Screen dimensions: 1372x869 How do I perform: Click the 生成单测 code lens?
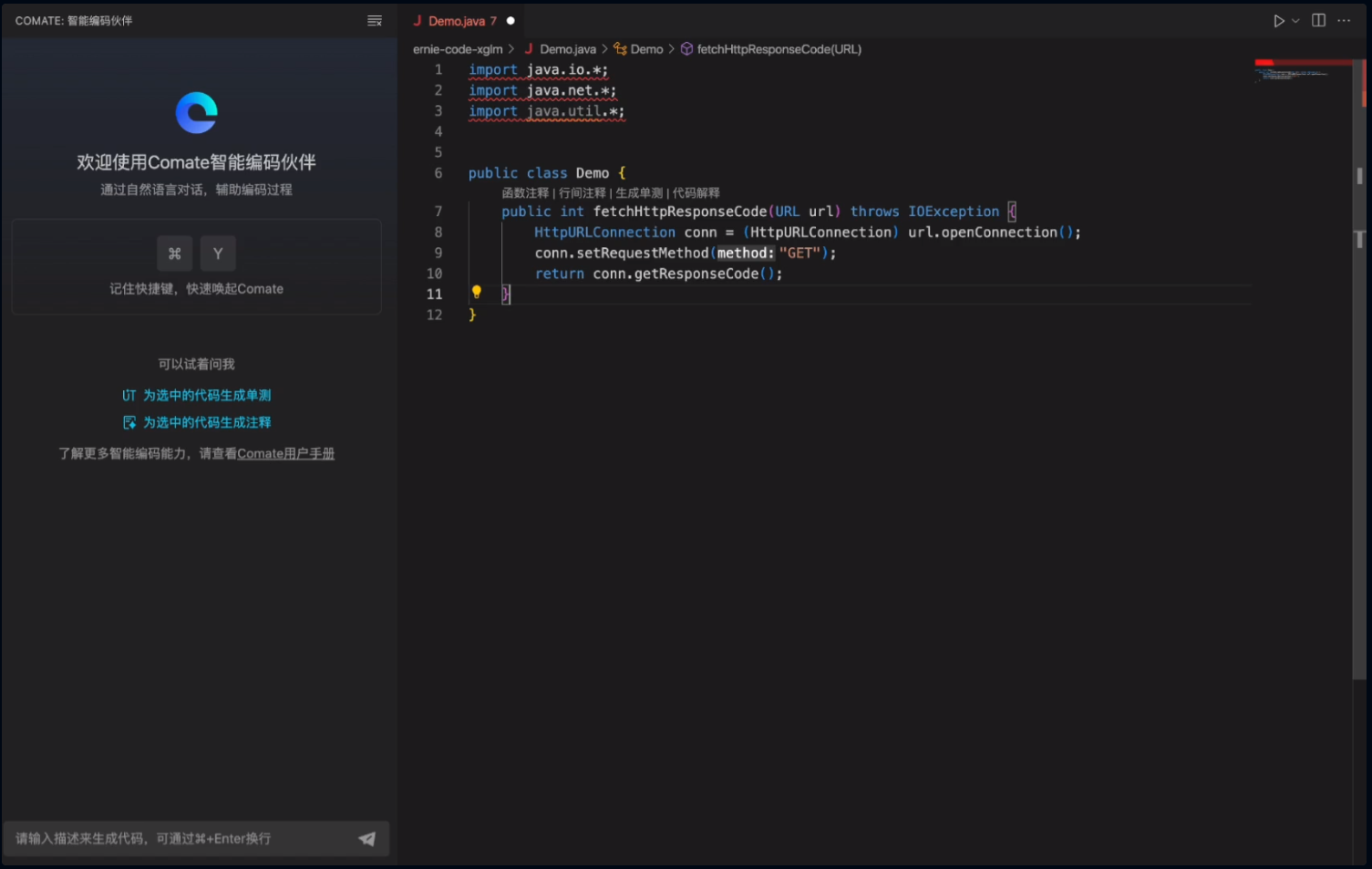click(639, 193)
